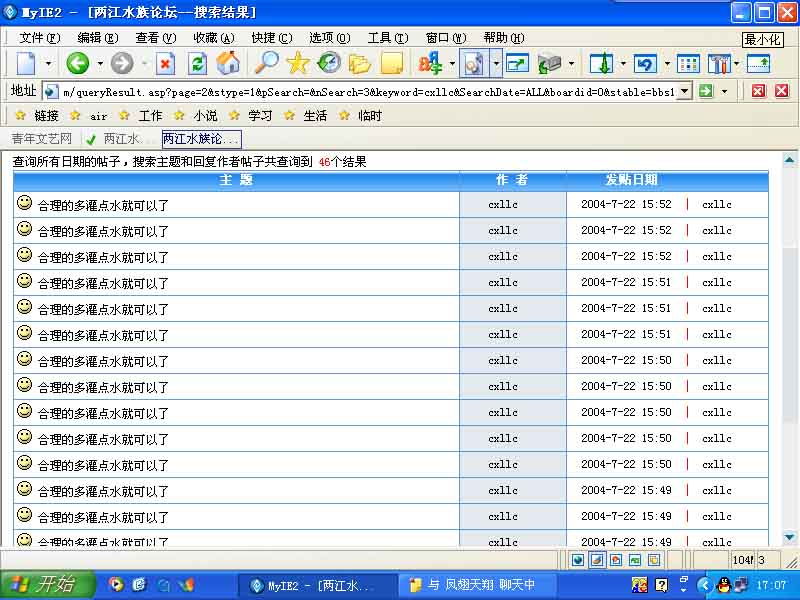Expand the dropdown next to the Go button

coord(724,91)
